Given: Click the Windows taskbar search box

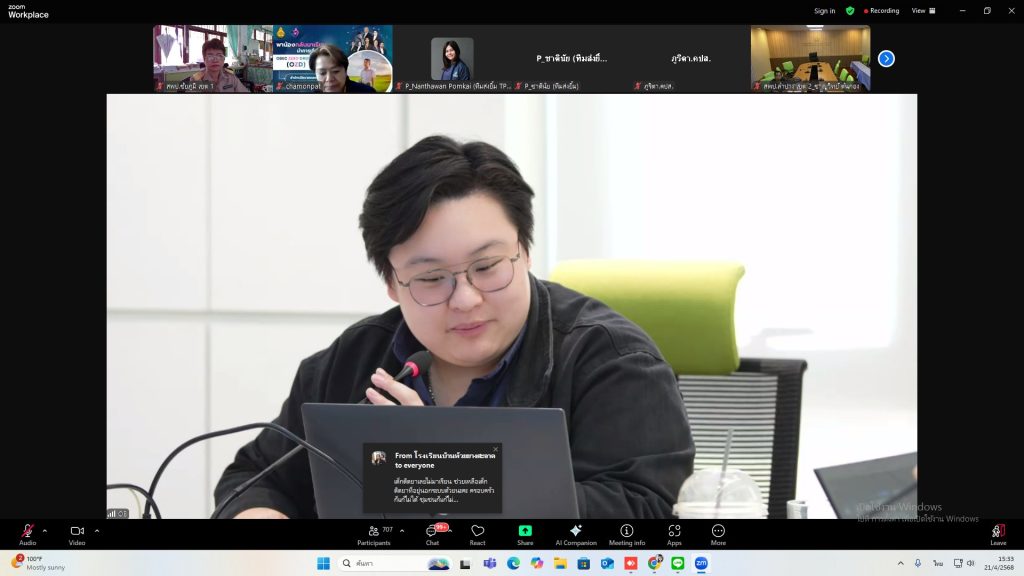Looking at the screenshot, I should click(x=396, y=563).
